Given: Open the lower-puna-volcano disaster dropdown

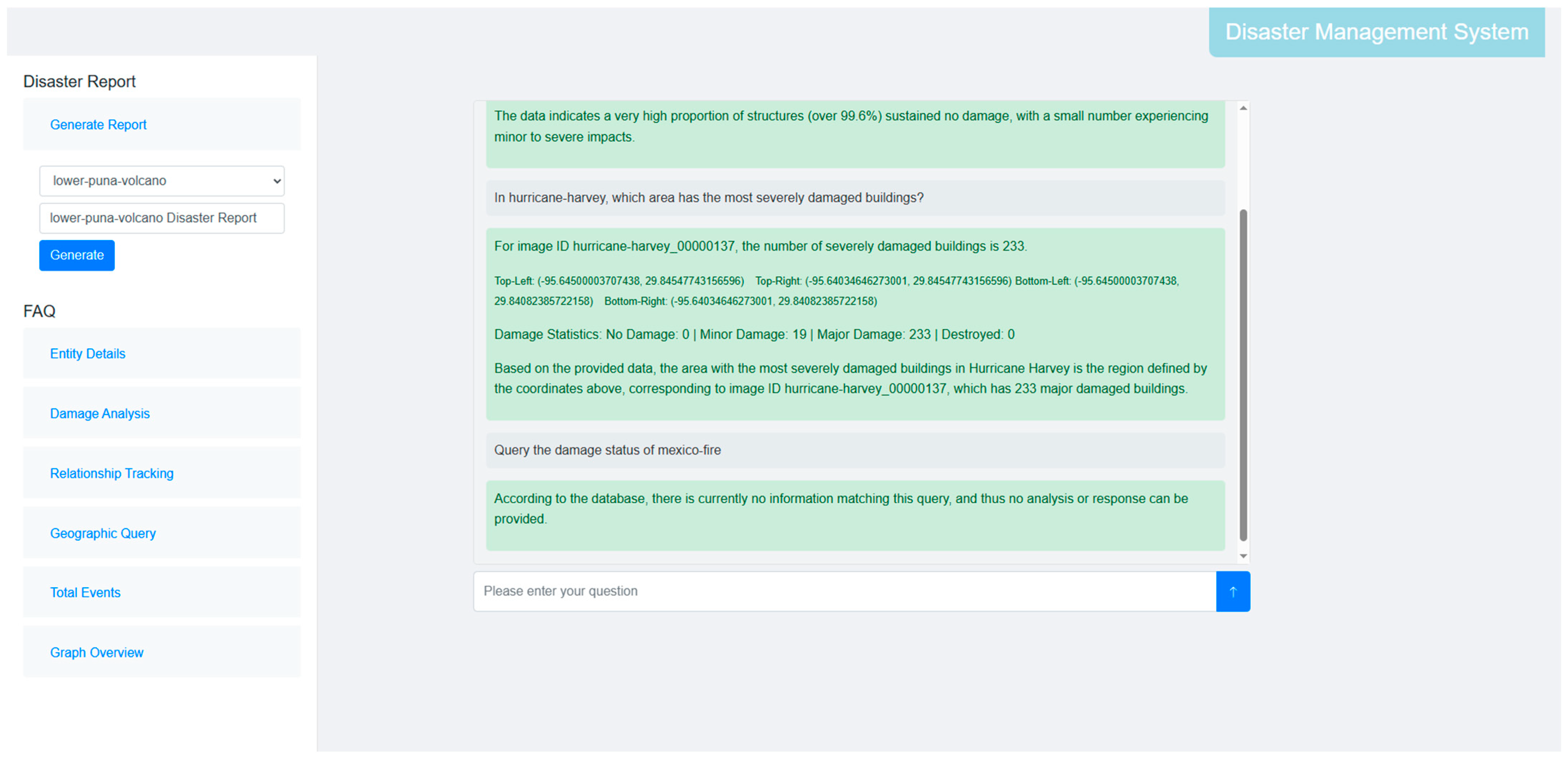Looking at the screenshot, I should click(x=161, y=181).
